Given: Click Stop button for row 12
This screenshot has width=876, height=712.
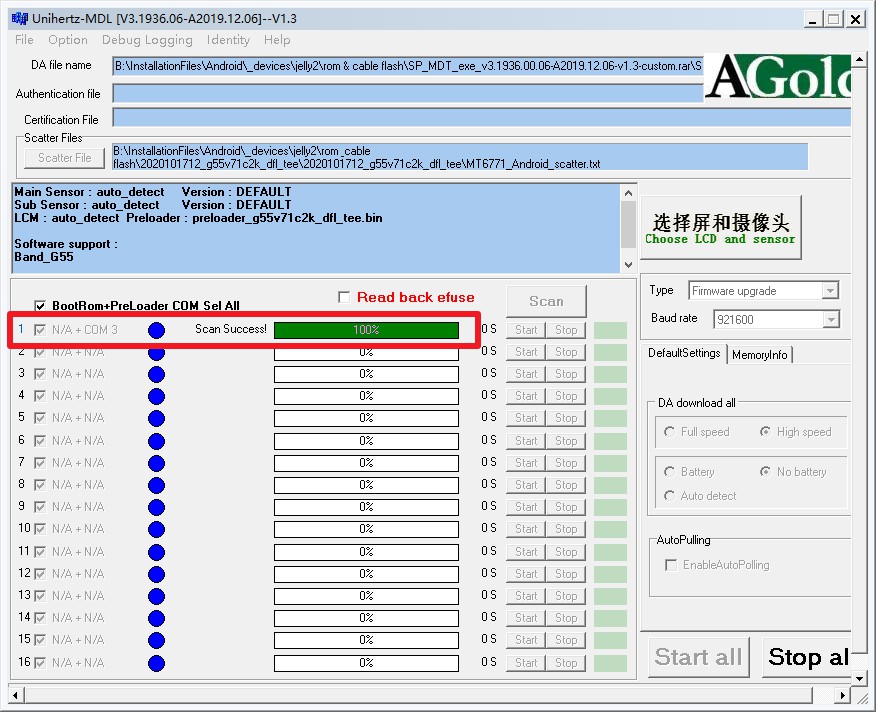Looking at the screenshot, I should pyautogui.click(x=566, y=574).
